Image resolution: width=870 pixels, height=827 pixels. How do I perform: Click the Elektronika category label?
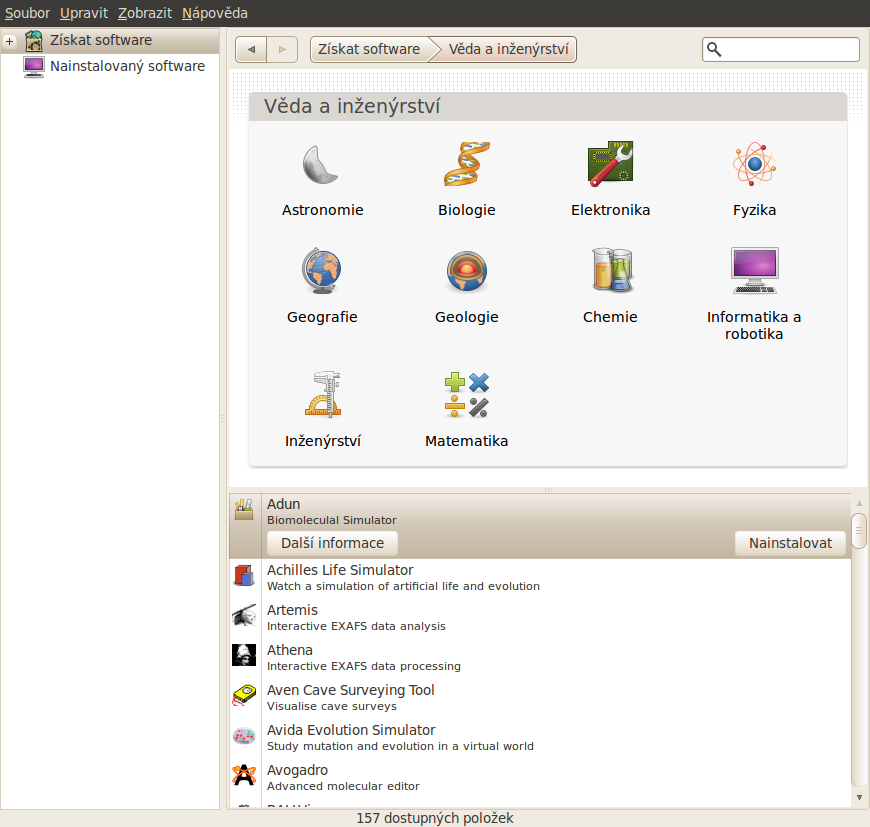pyautogui.click(x=610, y=210)
